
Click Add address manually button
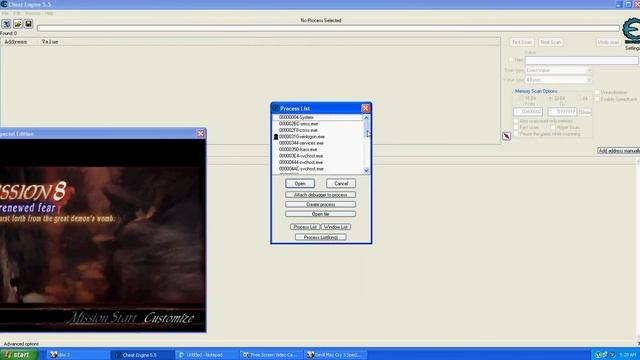coord(618,151)
